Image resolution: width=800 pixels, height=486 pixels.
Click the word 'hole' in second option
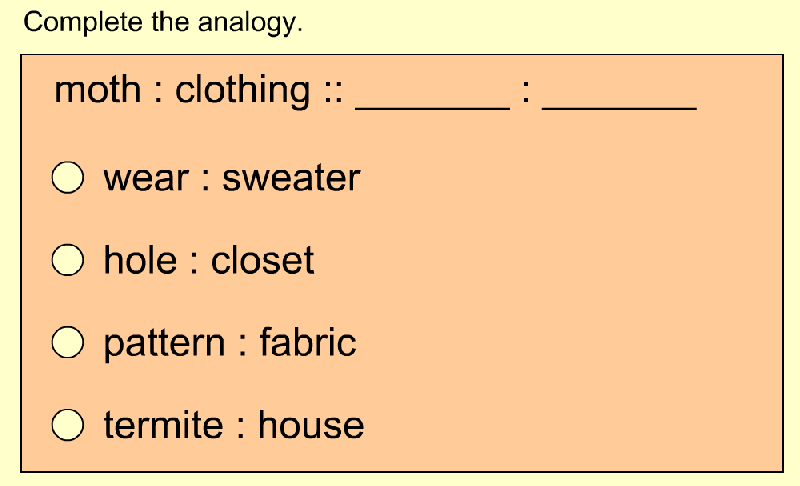pyautogui.click(x=140, y=260)
